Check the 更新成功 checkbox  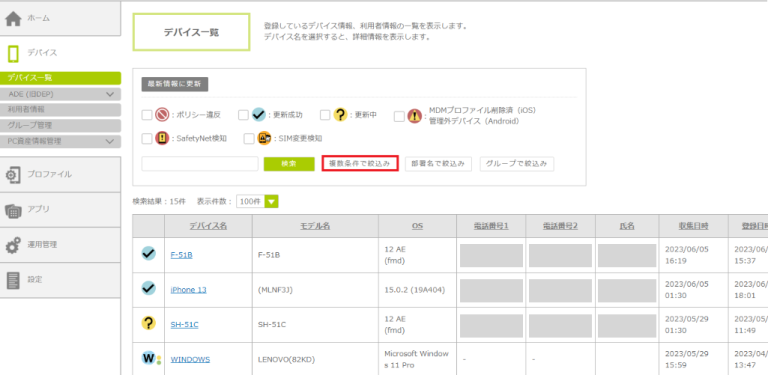[243, 115]
